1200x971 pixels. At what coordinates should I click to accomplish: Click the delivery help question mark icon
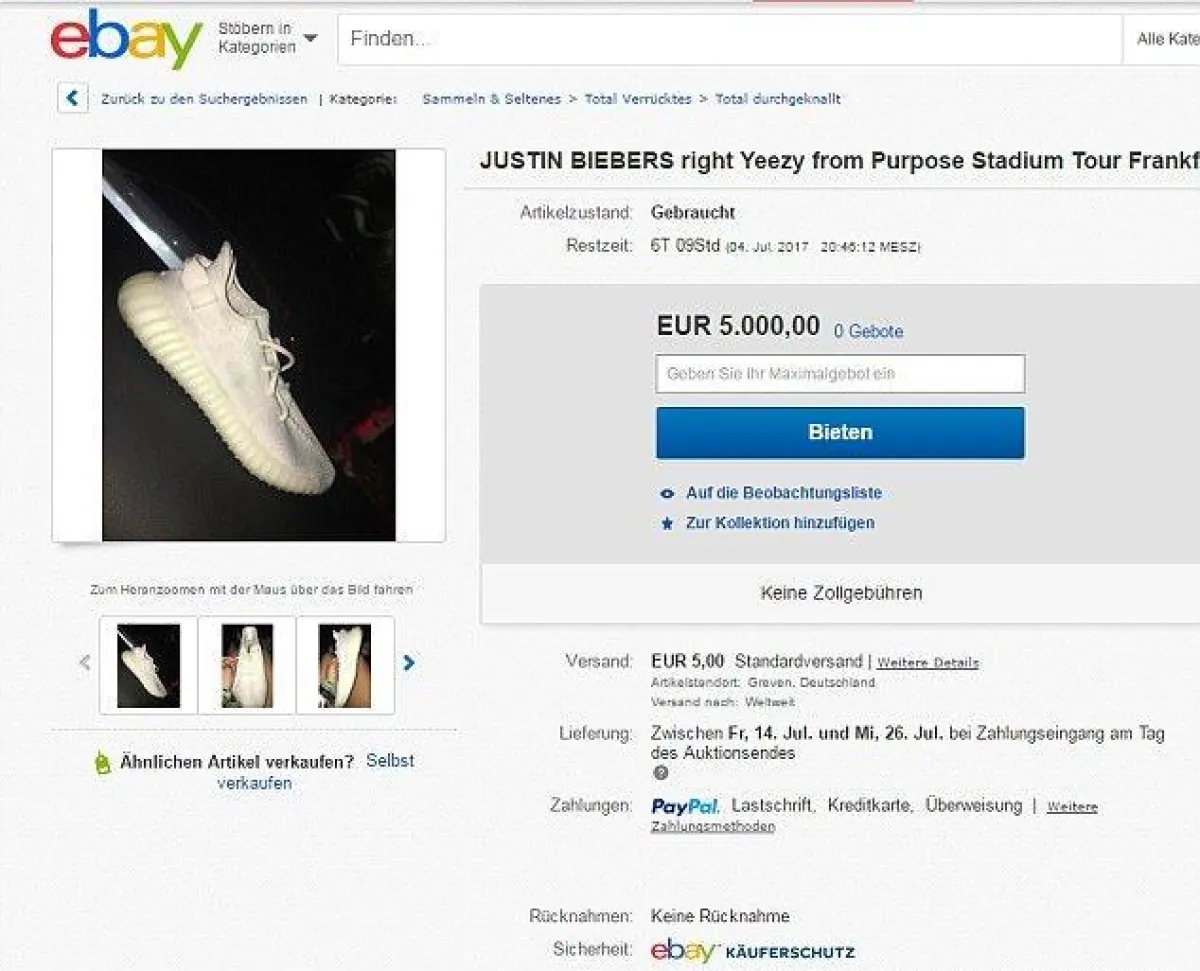pyautogui.click(x=660, y=773)
